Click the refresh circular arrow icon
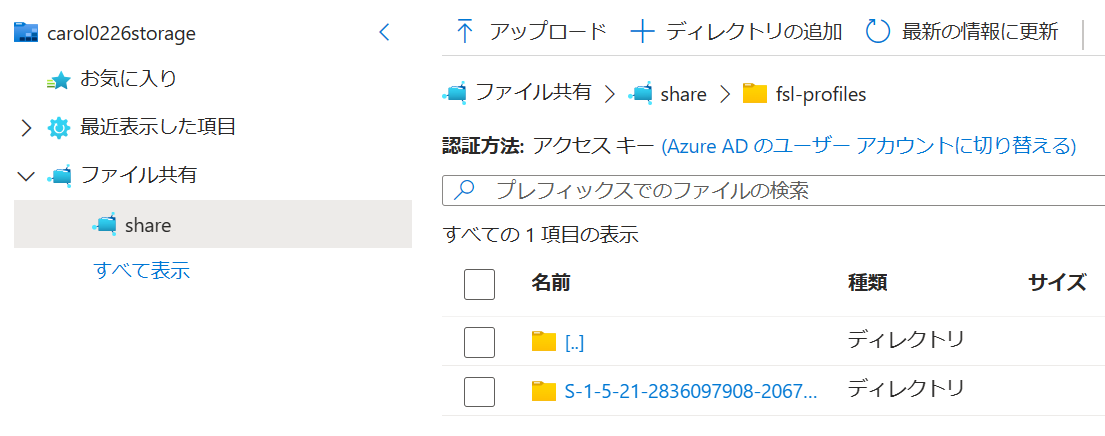Viewport: 1105px width, 436px height. [877, 31]
